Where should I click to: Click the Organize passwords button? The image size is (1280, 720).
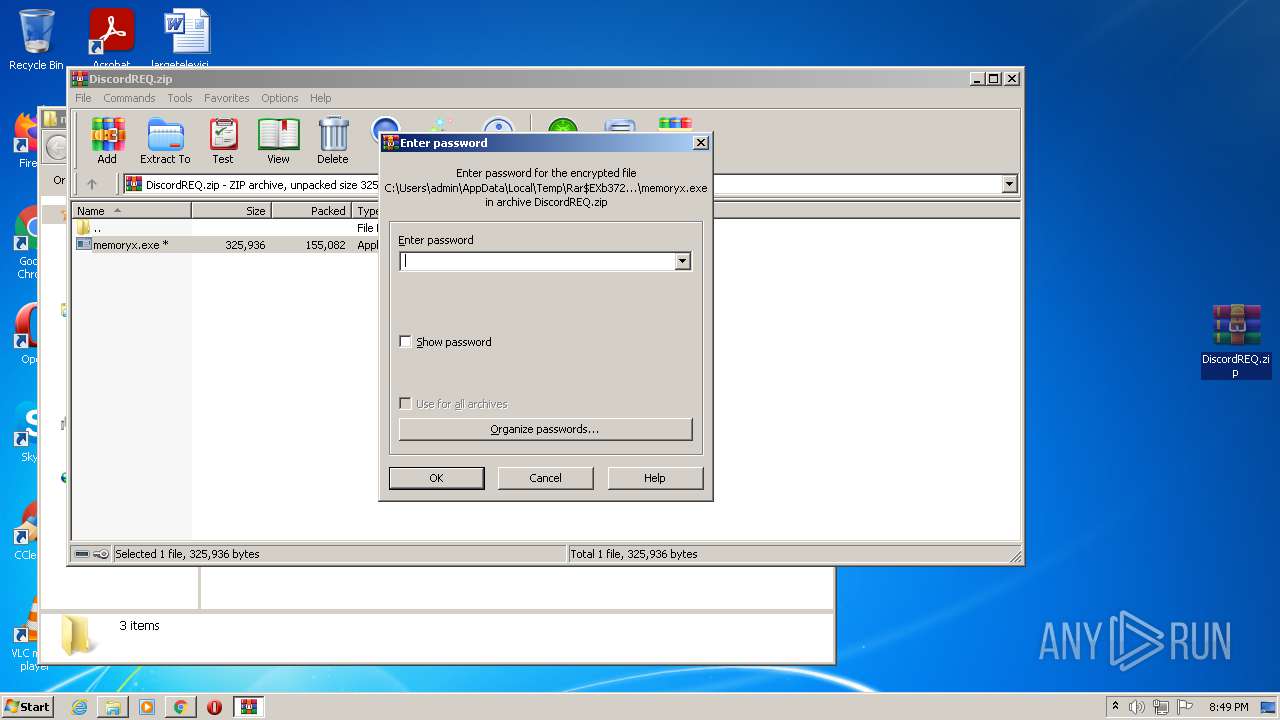coord(545,429)
